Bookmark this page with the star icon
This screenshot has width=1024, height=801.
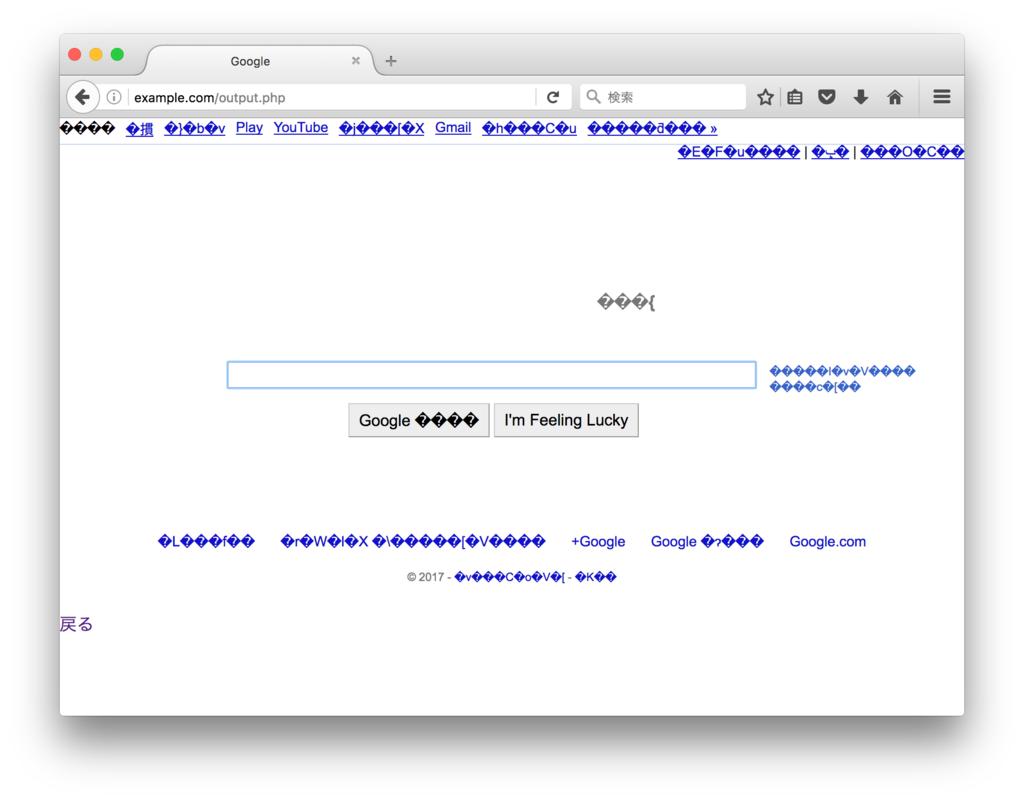[765, 97]
